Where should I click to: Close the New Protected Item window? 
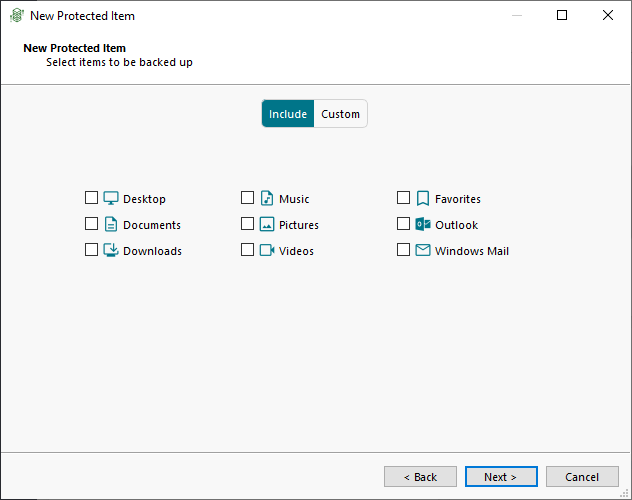point(608,15)
